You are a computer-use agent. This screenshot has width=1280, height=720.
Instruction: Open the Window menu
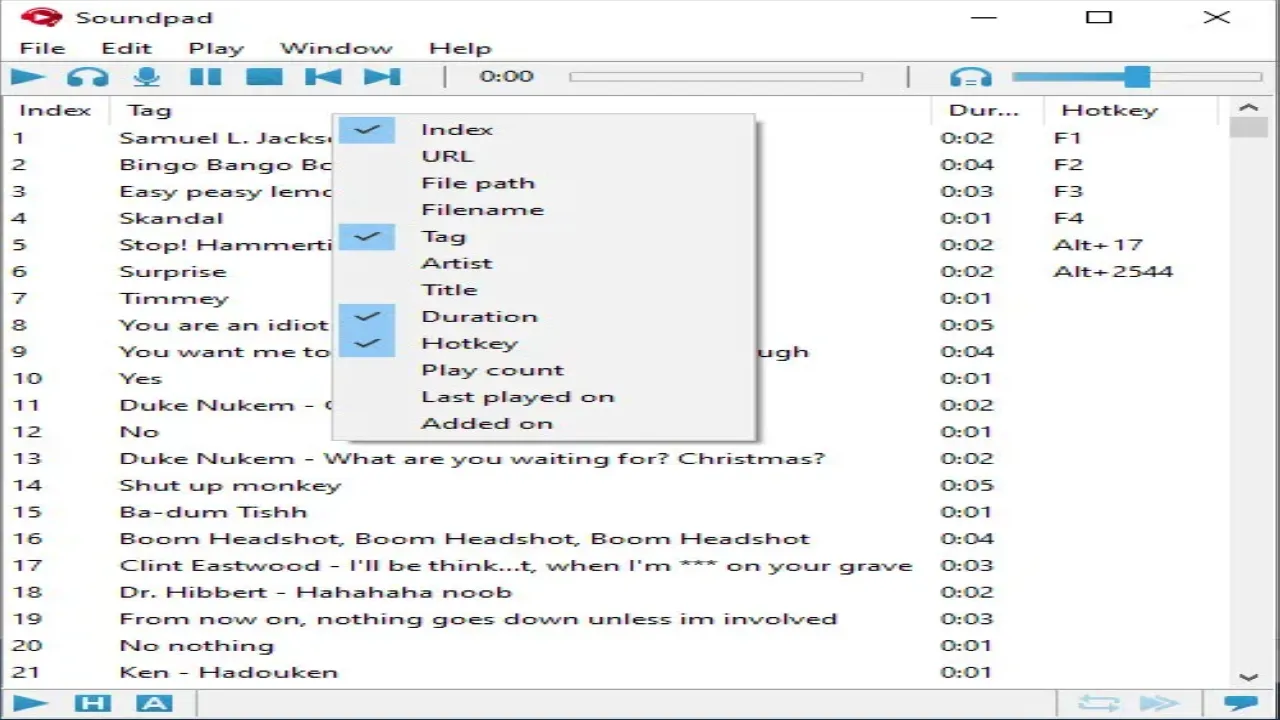click(x=336, y=47)
